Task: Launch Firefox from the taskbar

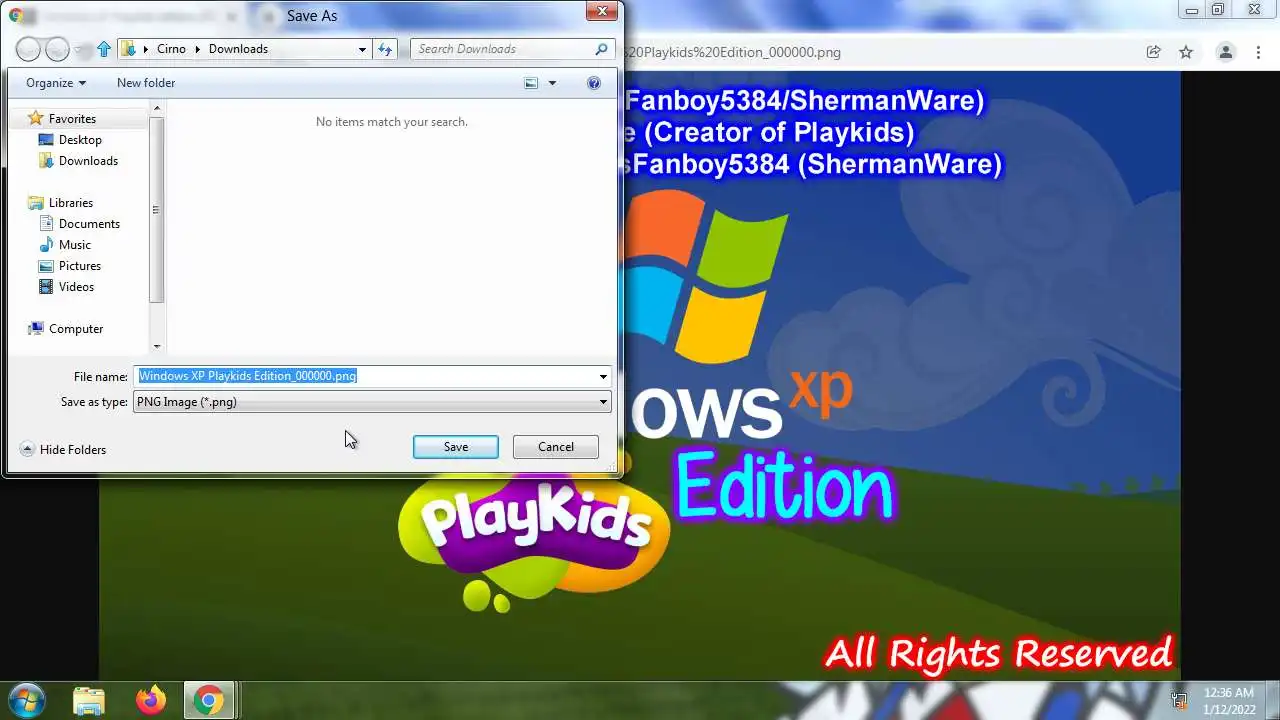Action: [x=151, y=701]
